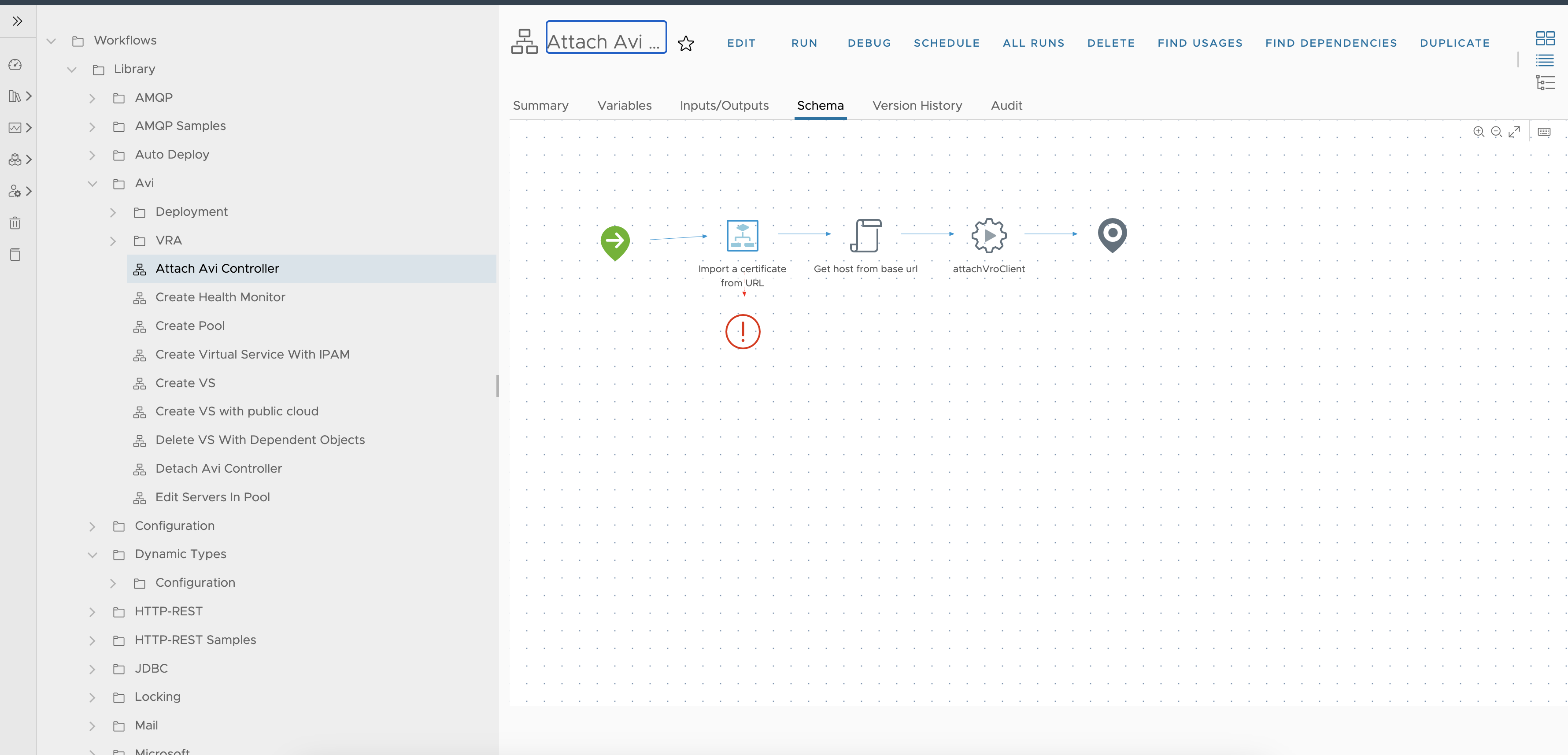Viewport: 1568px width, 755px height.
Task: Open the Detach Avi Controller workflow
Action: point(218,468)
